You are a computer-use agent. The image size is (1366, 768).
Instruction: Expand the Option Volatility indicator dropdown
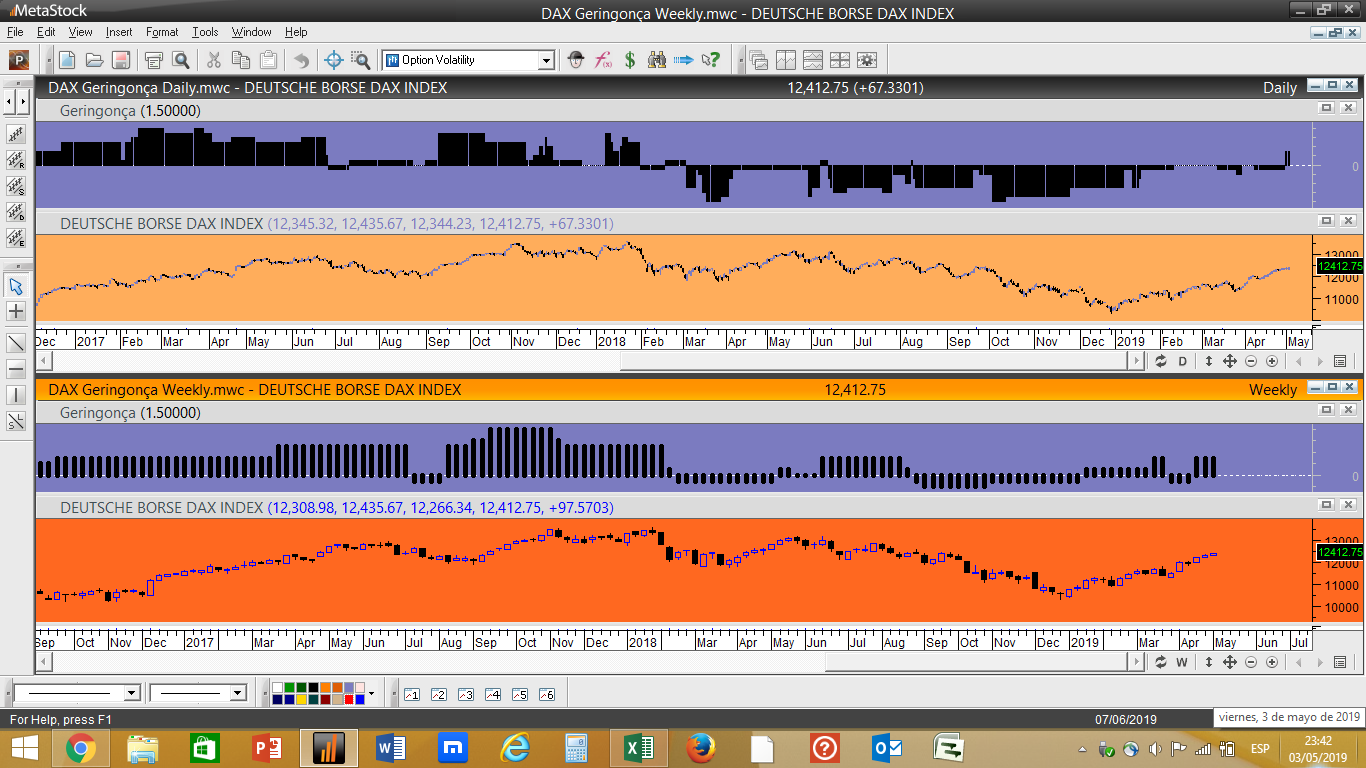pos(546,60)
